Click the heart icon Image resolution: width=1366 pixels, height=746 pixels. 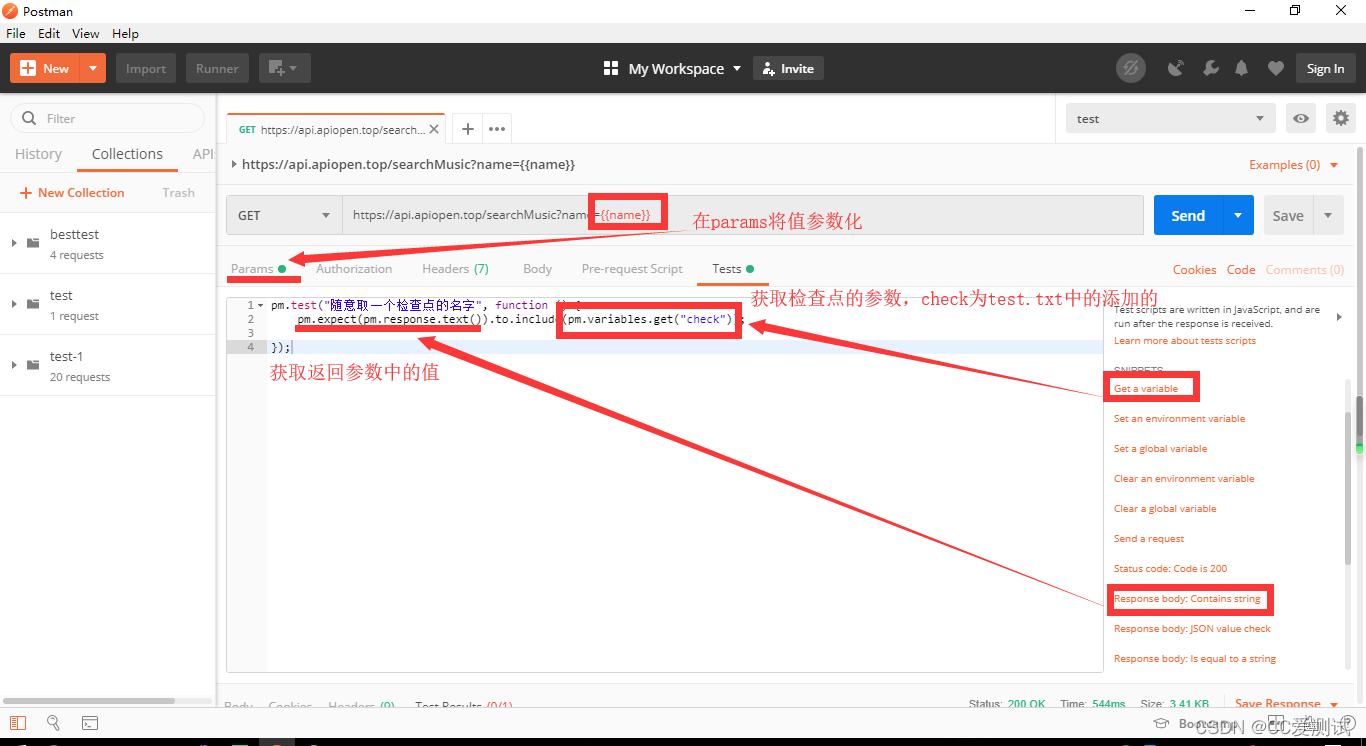1275,69
